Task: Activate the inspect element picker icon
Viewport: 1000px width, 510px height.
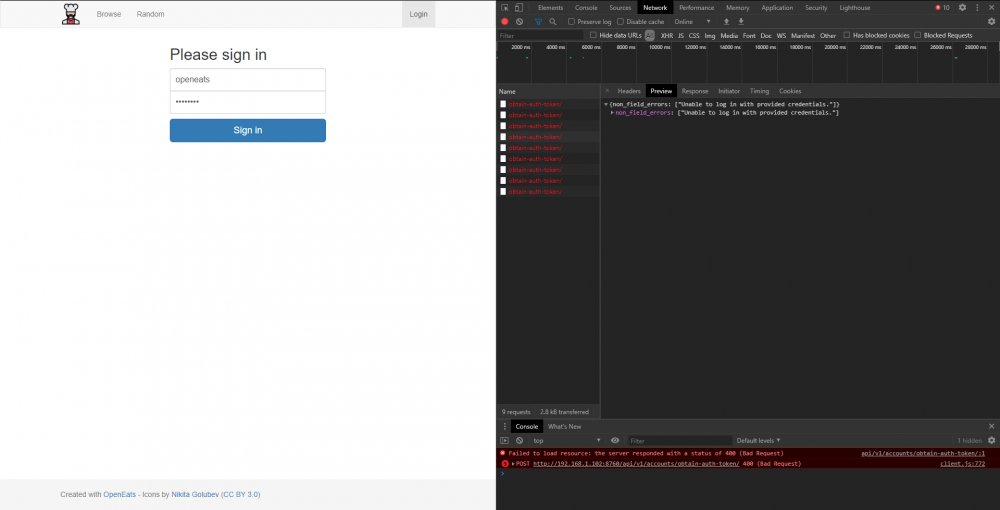Action: 504,8
